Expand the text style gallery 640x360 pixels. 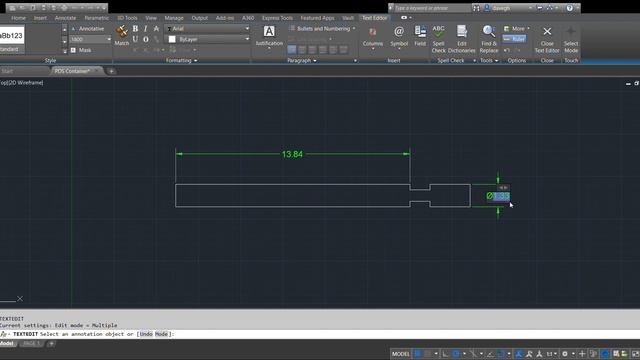point(64,51)
